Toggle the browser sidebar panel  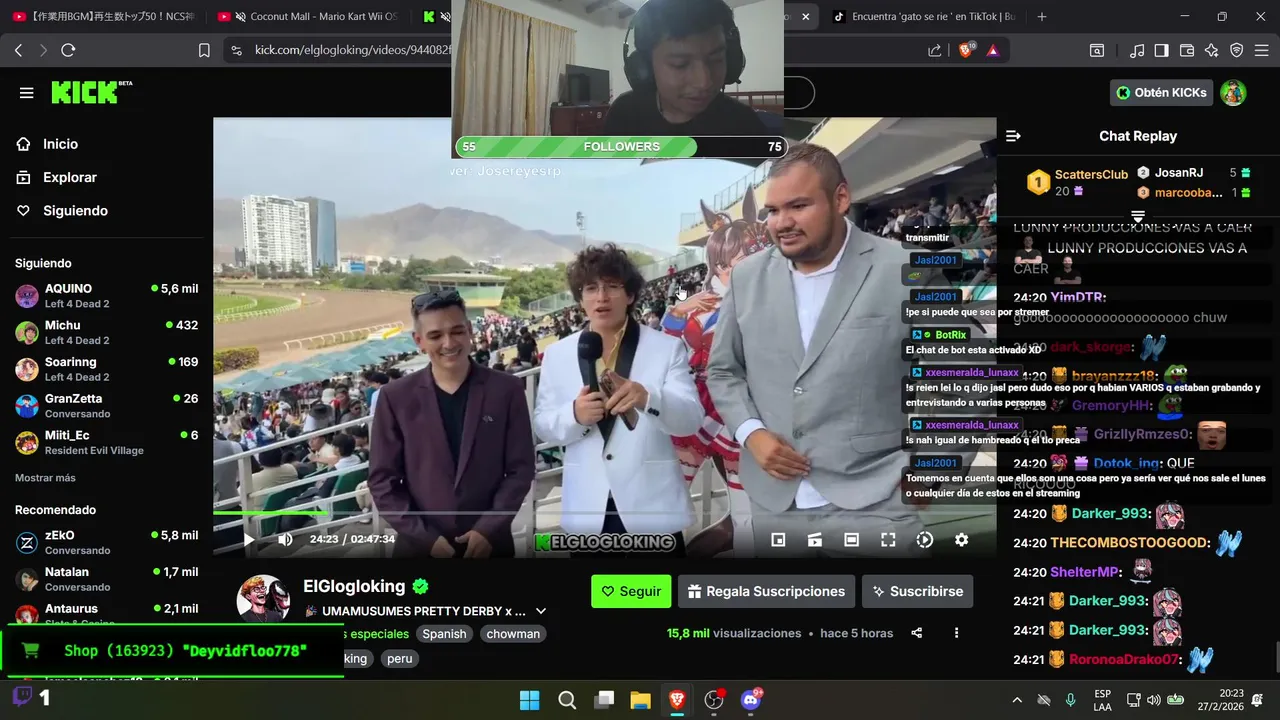1161,50
